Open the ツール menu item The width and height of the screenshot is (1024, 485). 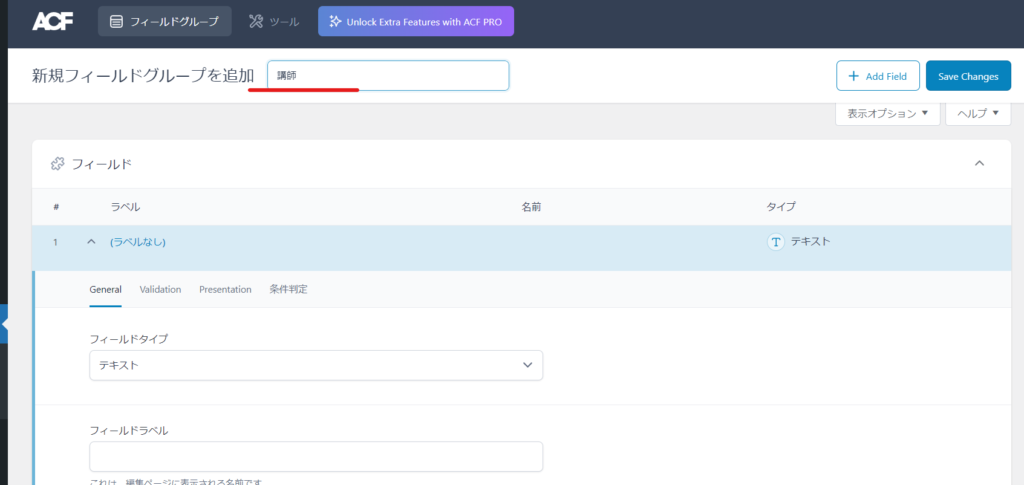(x=274, y=21)
